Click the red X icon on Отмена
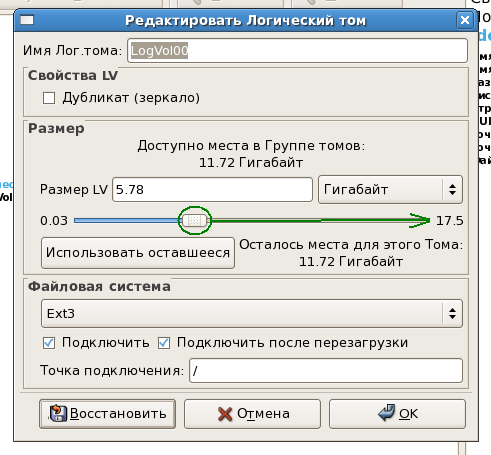Screen dimensions: 491x455 [x=225, y=414]
